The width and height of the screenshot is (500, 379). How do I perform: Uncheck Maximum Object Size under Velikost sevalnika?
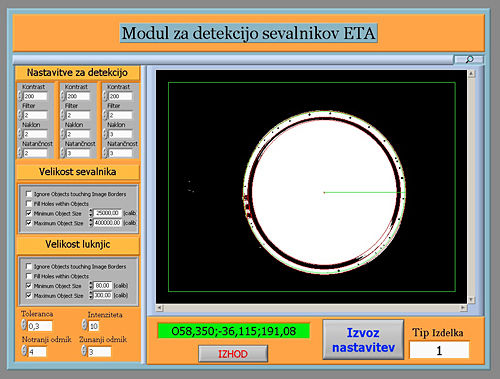[x=29, y=223]
